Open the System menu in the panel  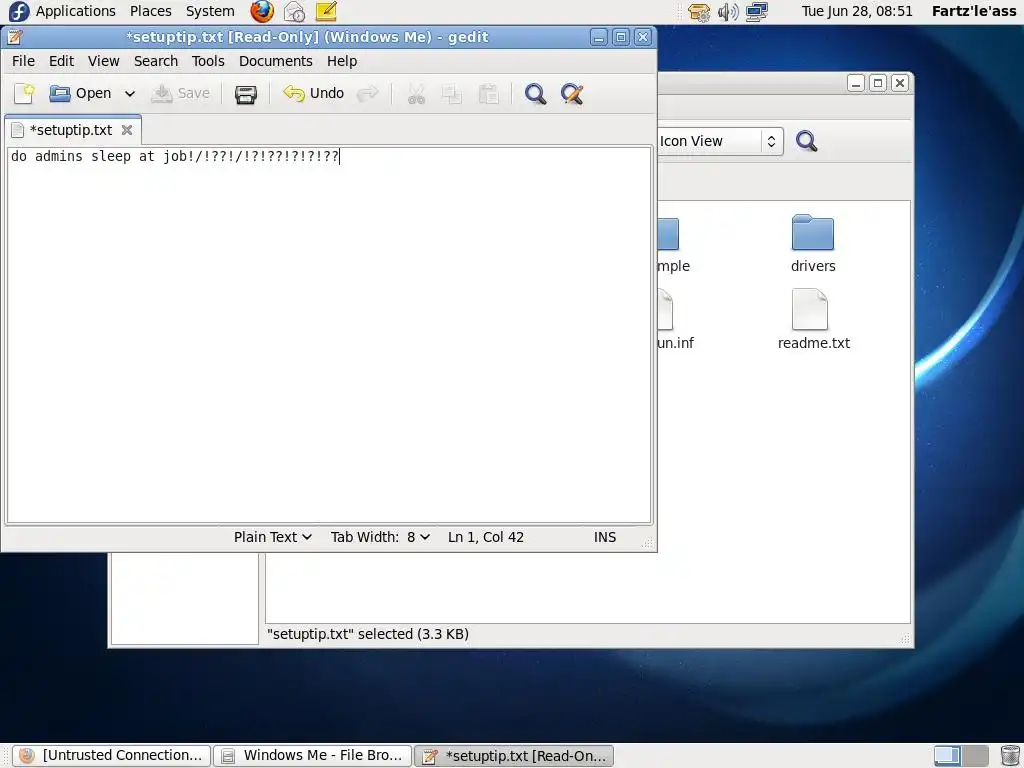click(x=210, y=11)
